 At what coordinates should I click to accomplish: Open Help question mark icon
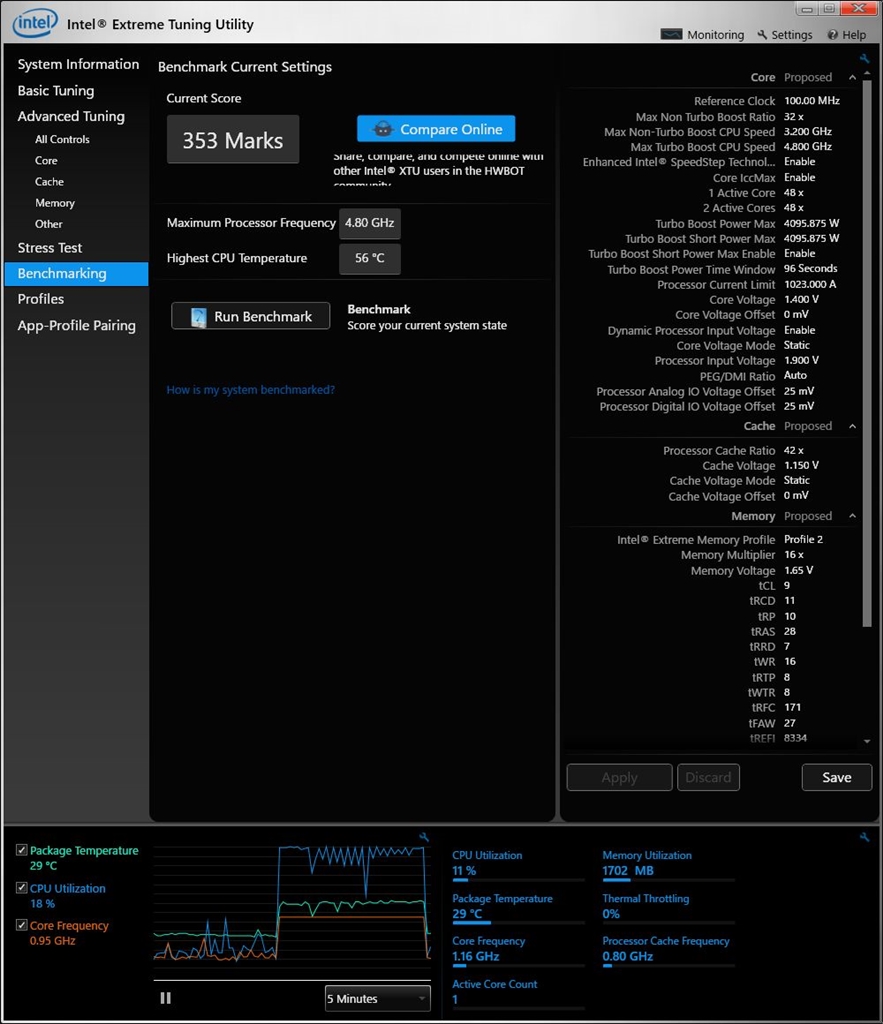point(833,35)
